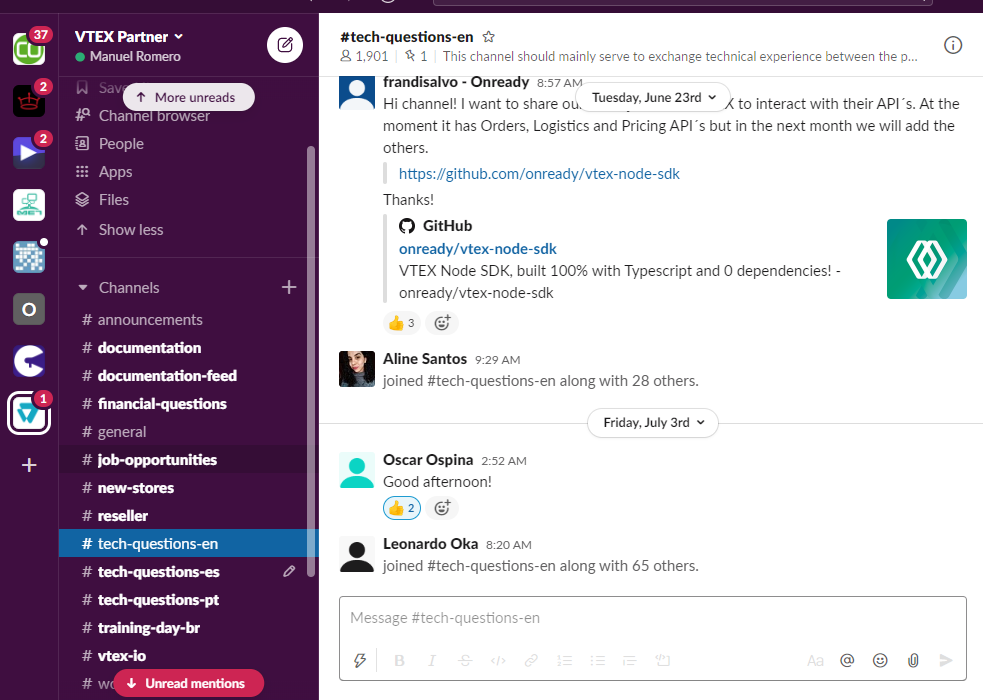Open VTEX Partner workspace menu
This screenshot has height=700, width=983.
tap(129, 37)
